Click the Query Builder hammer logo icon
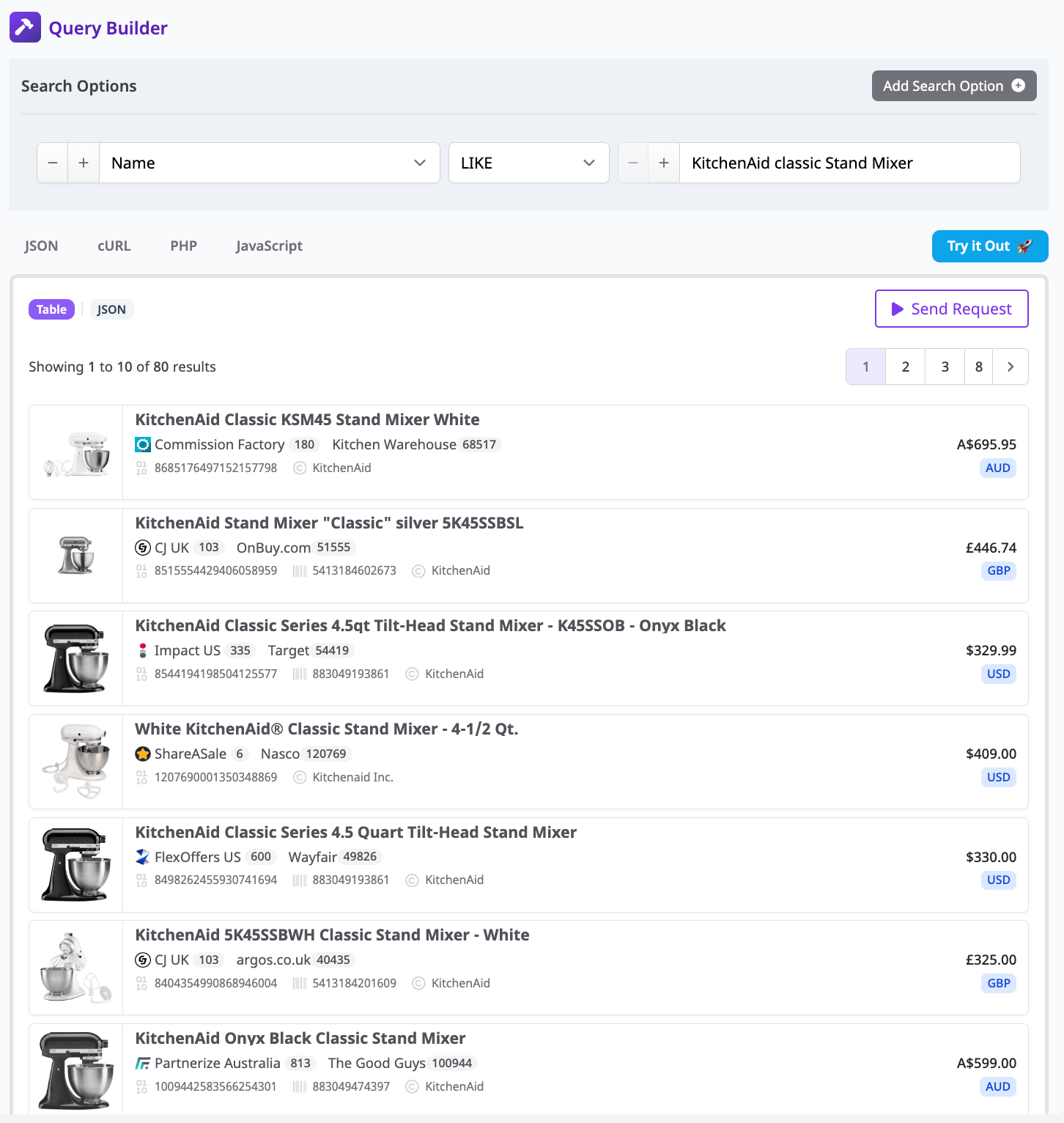 point(25,27)
